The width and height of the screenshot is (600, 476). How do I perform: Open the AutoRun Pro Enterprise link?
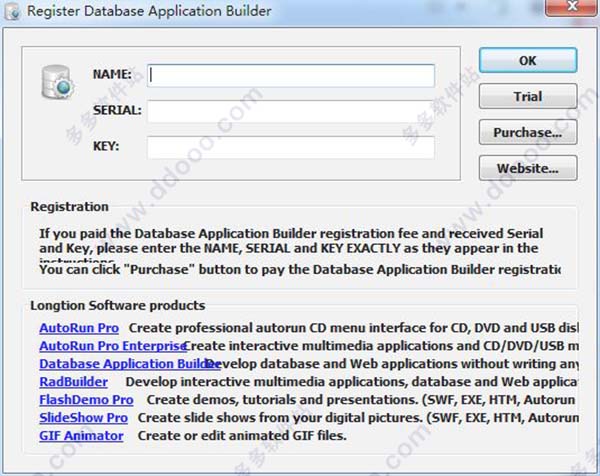coord(112,346)
